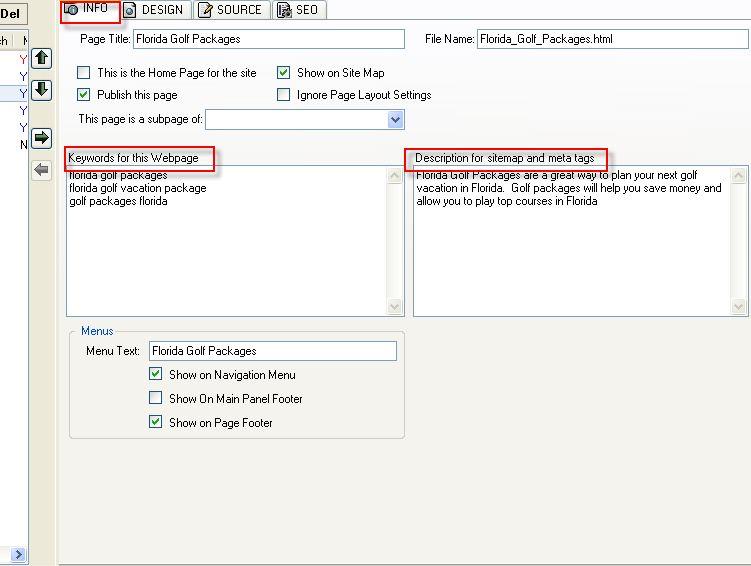
Task: Click the keywords box scroll-down arrow
Action: (x=395, y=307)
